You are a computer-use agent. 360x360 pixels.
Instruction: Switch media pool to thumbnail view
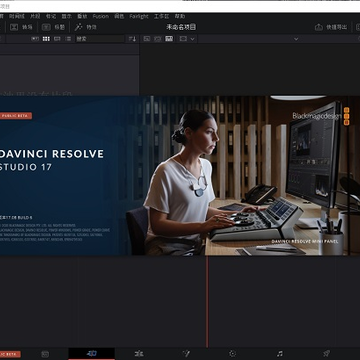(x=46, y=39)
